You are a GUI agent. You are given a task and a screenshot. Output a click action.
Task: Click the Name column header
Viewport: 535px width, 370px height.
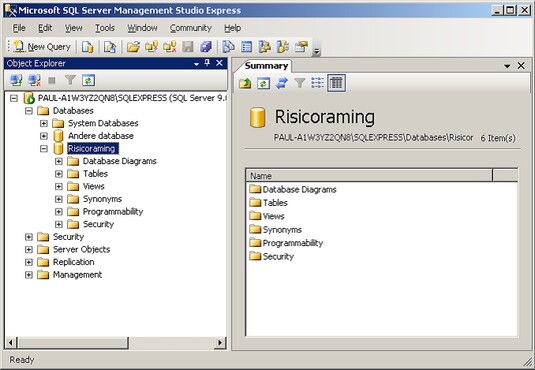click(369, 176)
